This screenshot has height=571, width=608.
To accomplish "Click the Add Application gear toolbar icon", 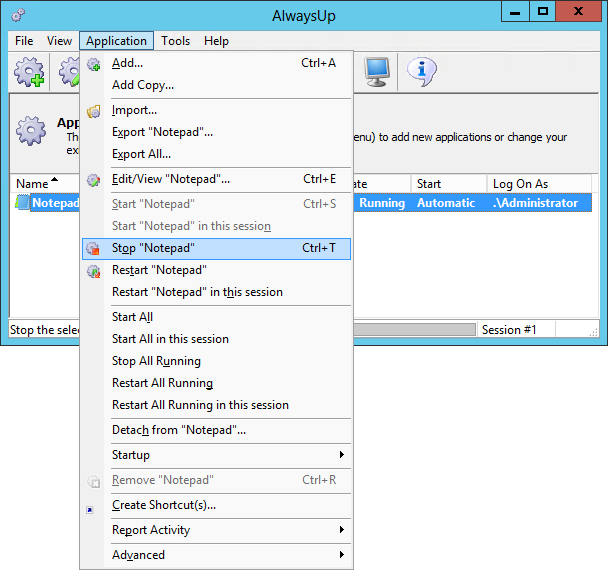I will [x=29, y=72].
